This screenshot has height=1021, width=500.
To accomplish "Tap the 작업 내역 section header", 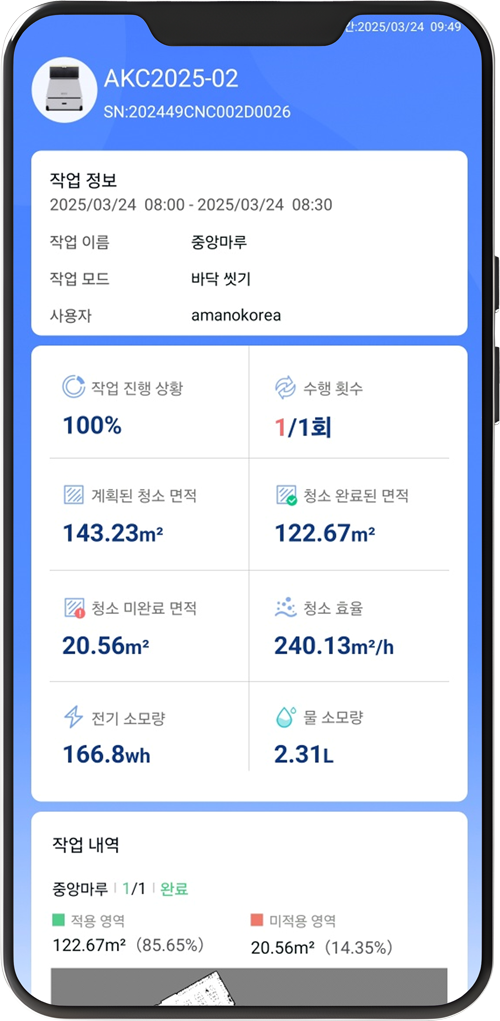I will (x=85, y=846).
